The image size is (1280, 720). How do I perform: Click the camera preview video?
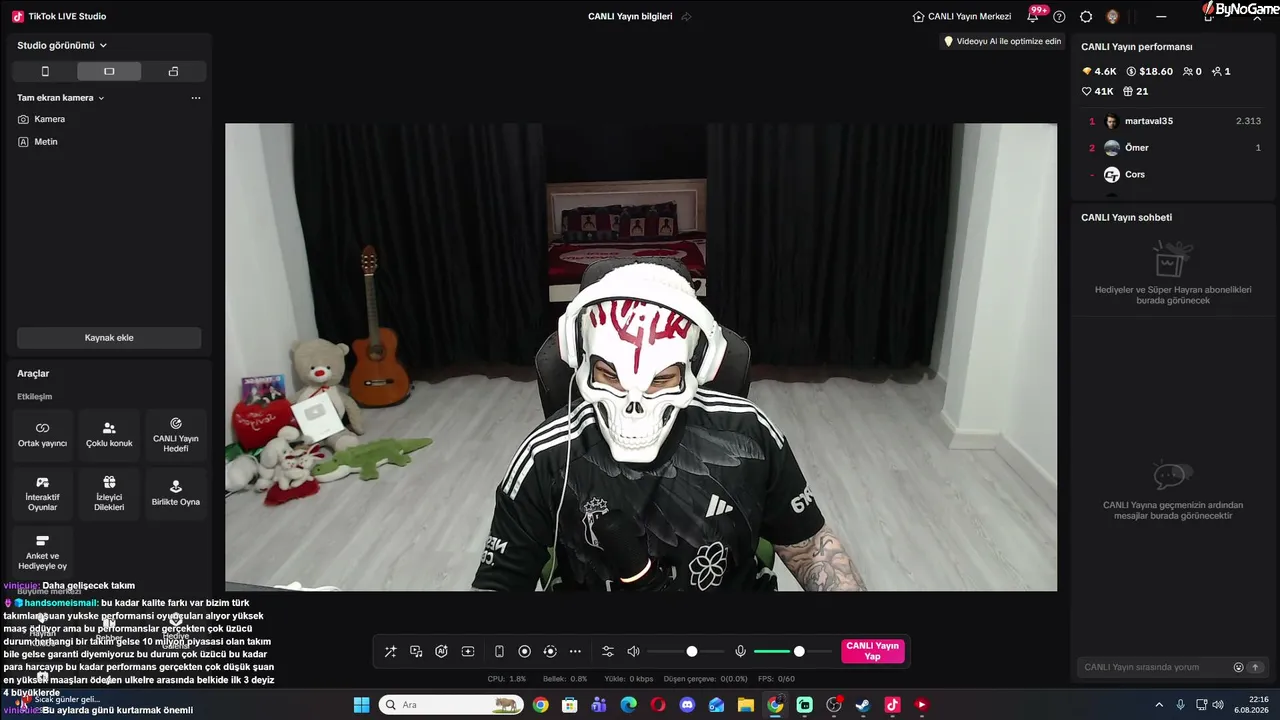click(x=641, y=357)
